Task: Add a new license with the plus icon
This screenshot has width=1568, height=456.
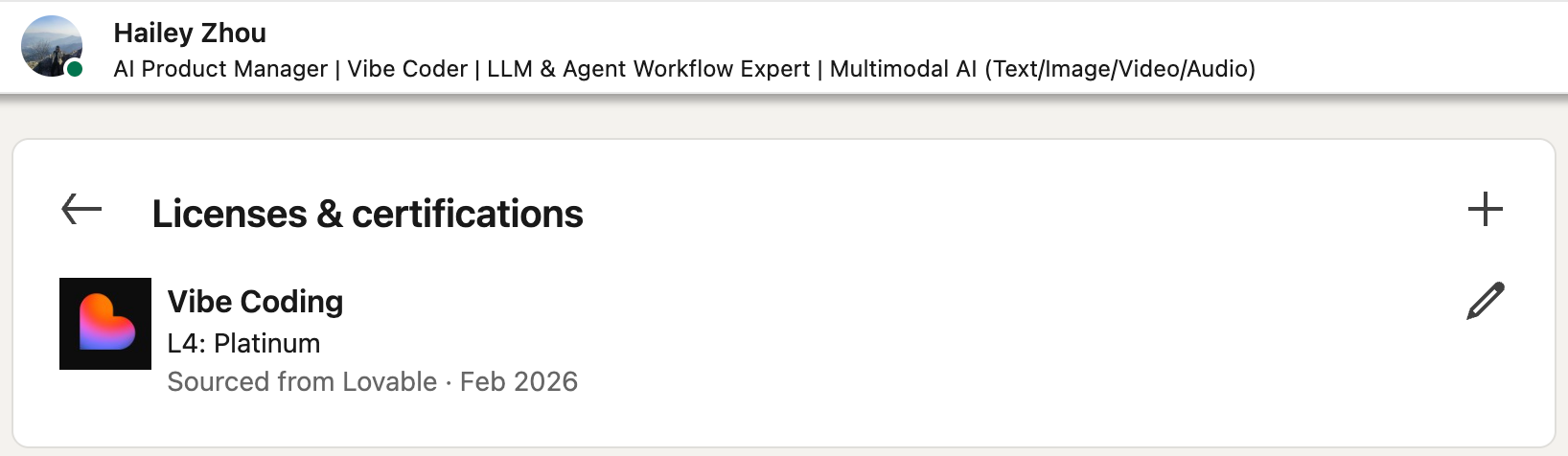Action: [1485, 209]
